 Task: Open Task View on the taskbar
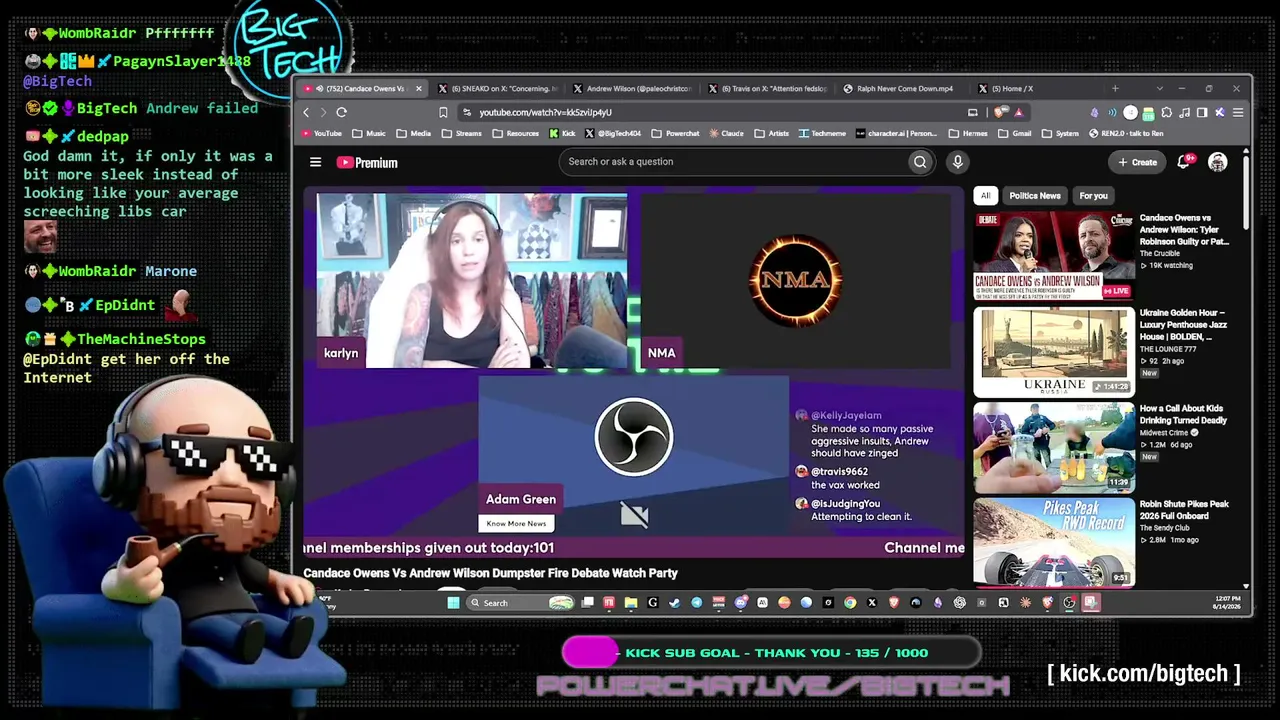pos(588,603)
